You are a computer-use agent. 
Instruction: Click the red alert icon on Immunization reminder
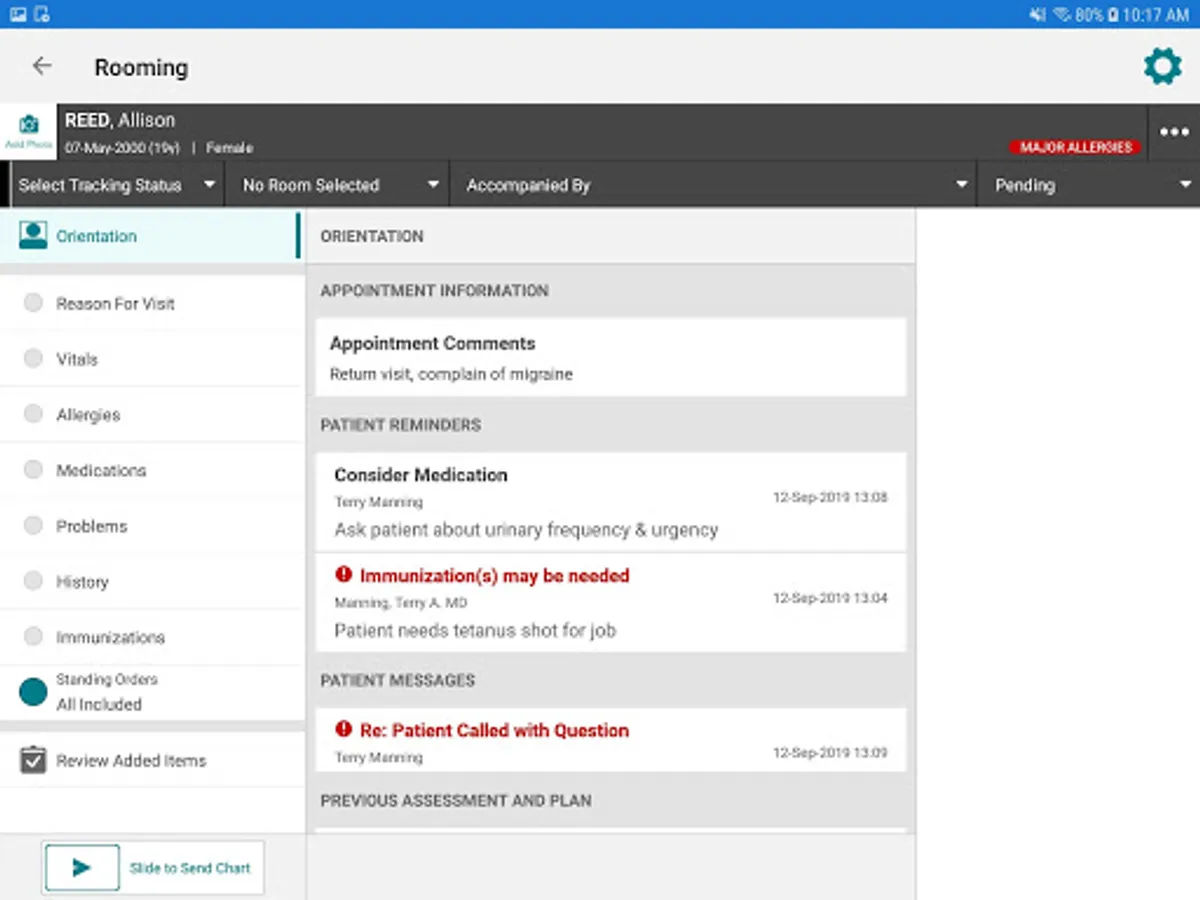pyautogui.click(x=344, y=575)
